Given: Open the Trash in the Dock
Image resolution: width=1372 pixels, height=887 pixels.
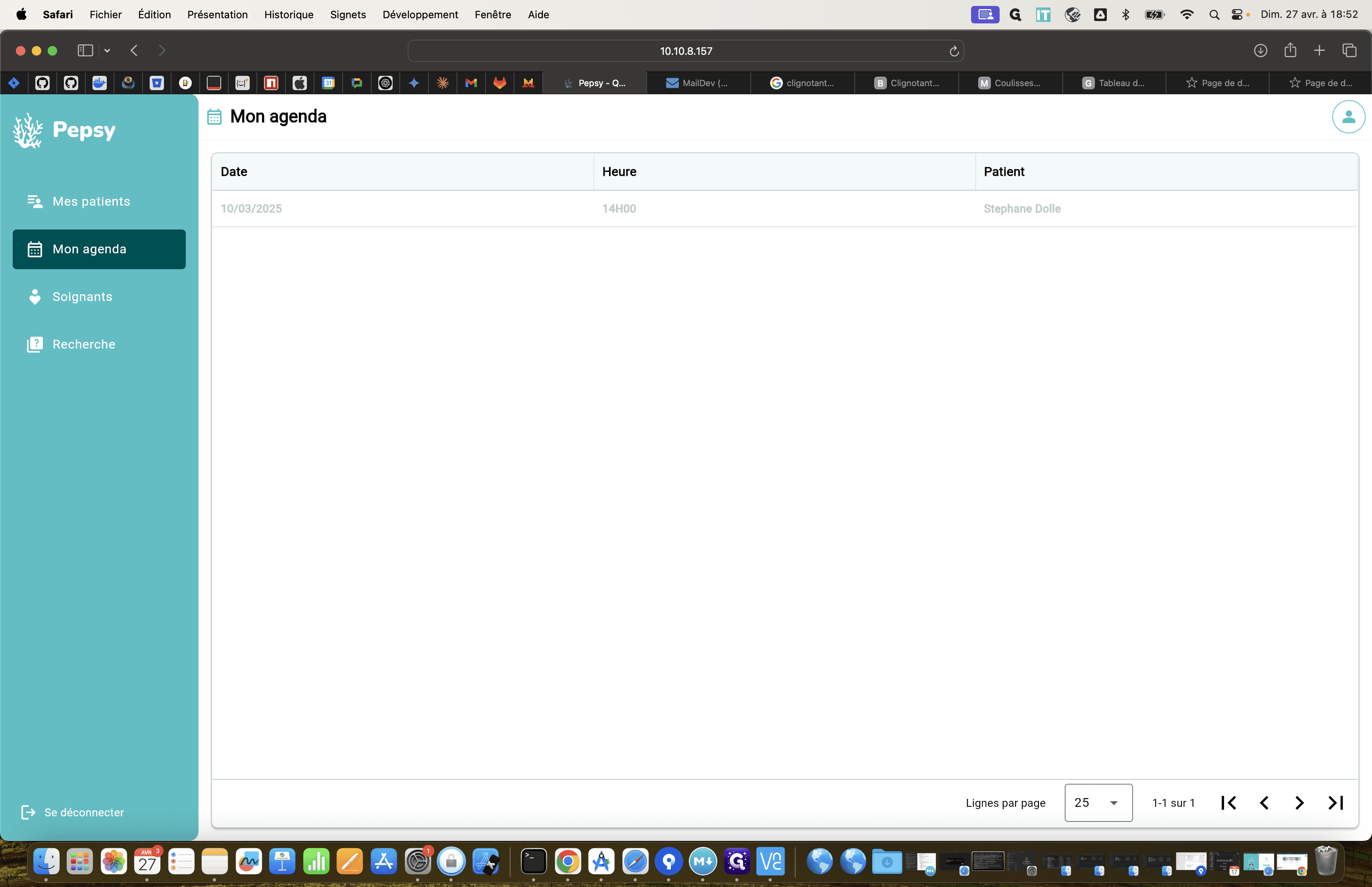Looking at the screenshot, I should pyautogui.click(x=1326, y=860).
